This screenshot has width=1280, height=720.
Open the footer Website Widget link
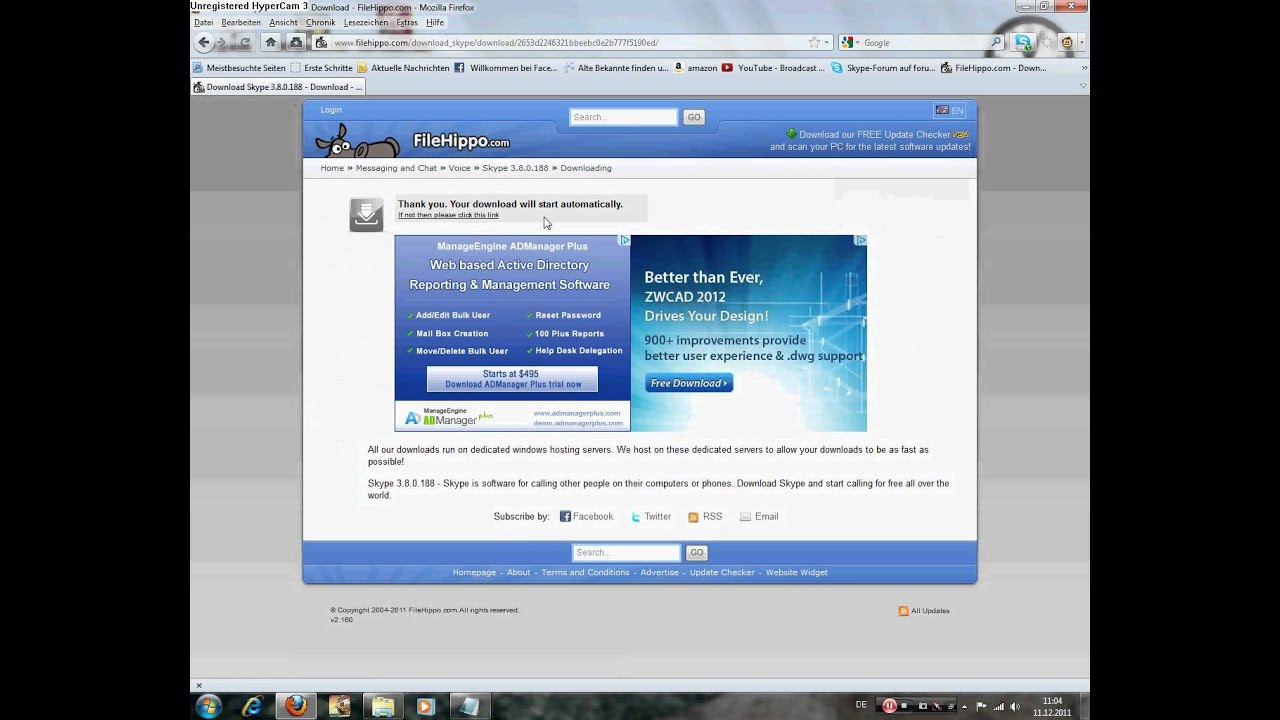[797, 573]
